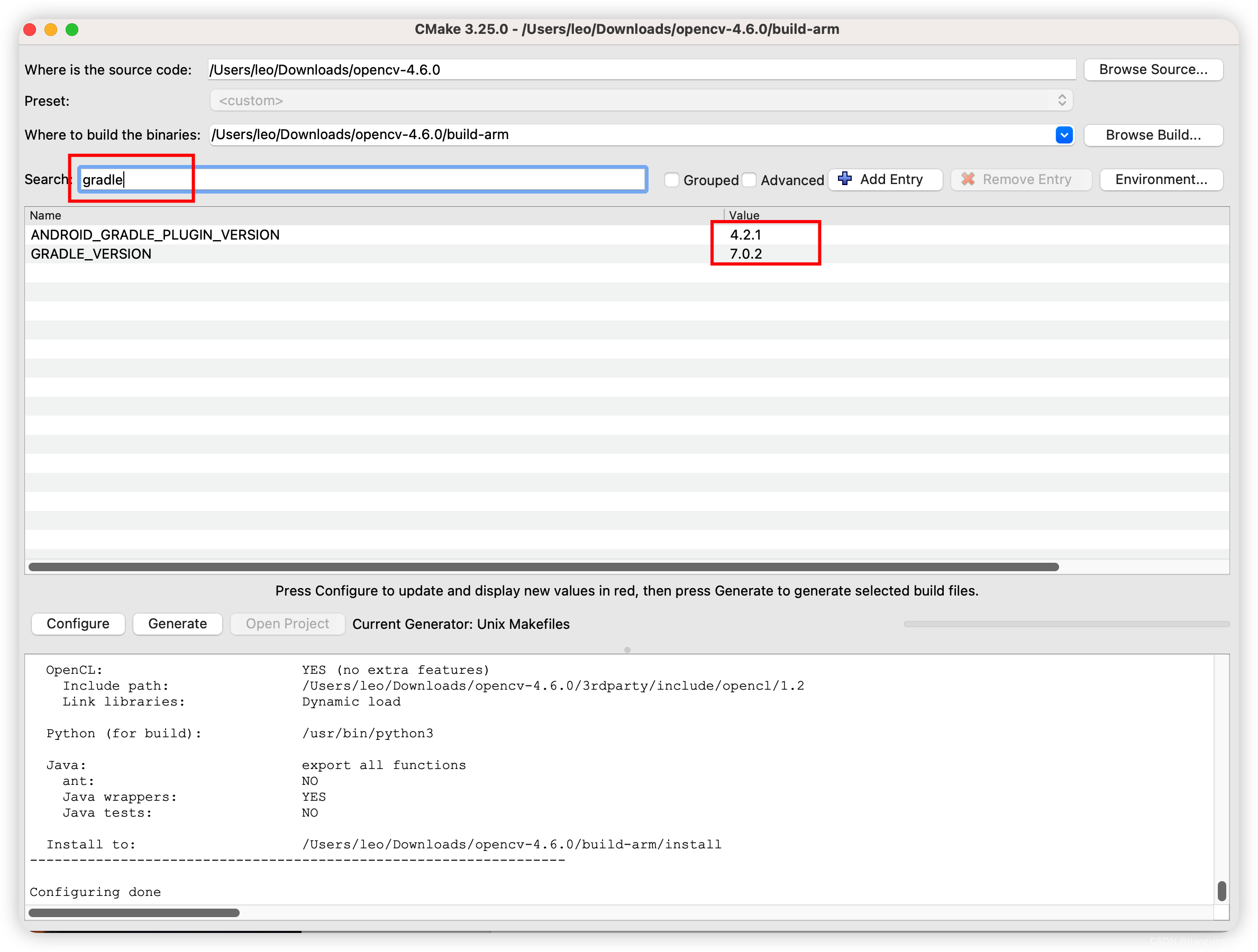Expand the build binaries path dropdown arrow
This screenshot has width=1258, height=952.
[1063, 135]
